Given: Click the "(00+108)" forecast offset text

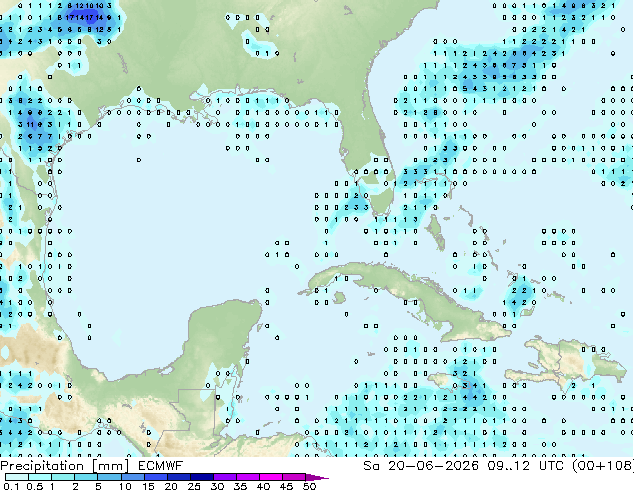Looking at the screenshot, I should pyautogui.click(x=603, y=466).
